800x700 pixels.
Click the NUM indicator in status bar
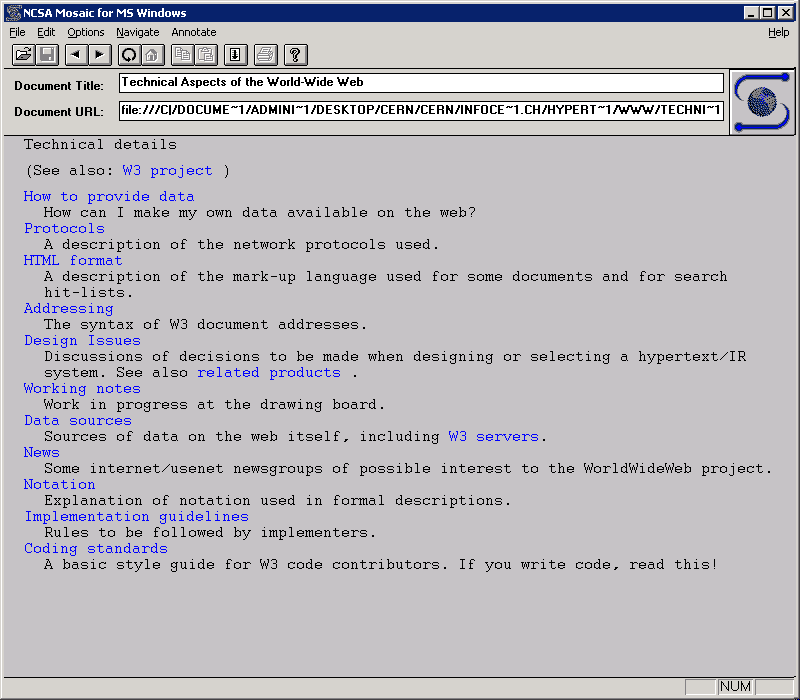(x=735, y=686)
